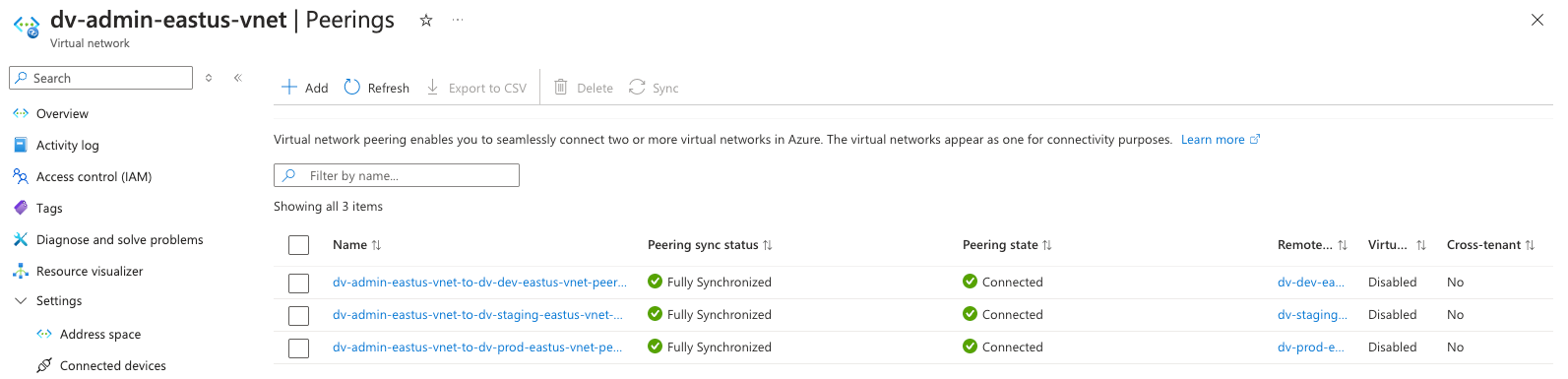1568x379 pixels.
Task: Check the dv-staging-eastus peering row
Action: (299, 316)
